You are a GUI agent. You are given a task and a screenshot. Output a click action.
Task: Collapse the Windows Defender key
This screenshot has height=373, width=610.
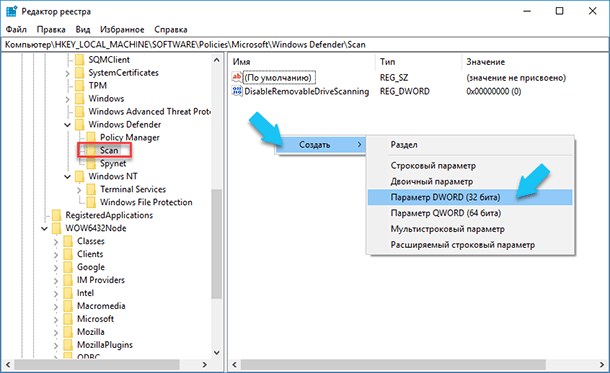(x=67, y=125)
